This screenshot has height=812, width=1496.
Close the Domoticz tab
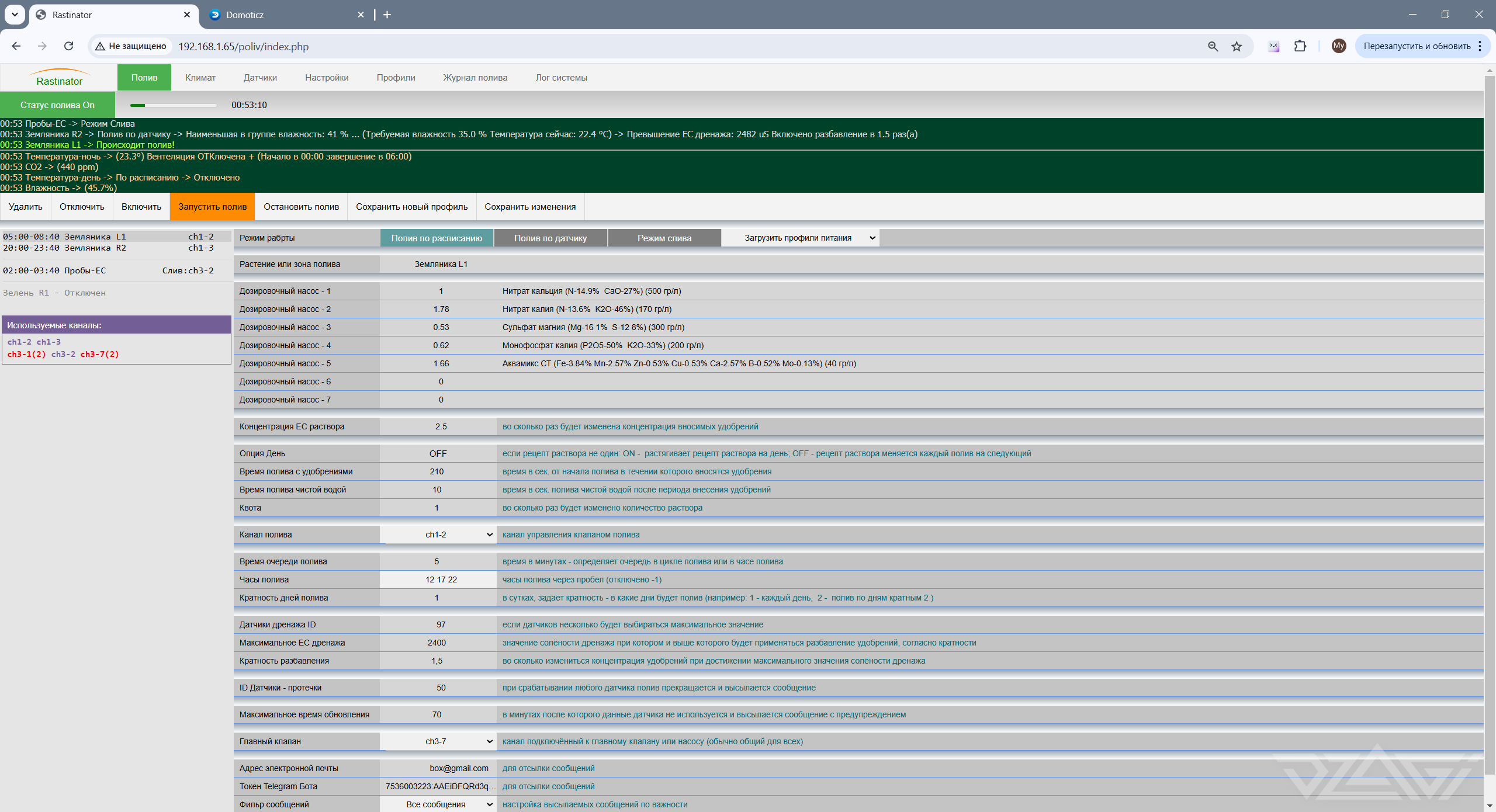(x=361, y=15)
